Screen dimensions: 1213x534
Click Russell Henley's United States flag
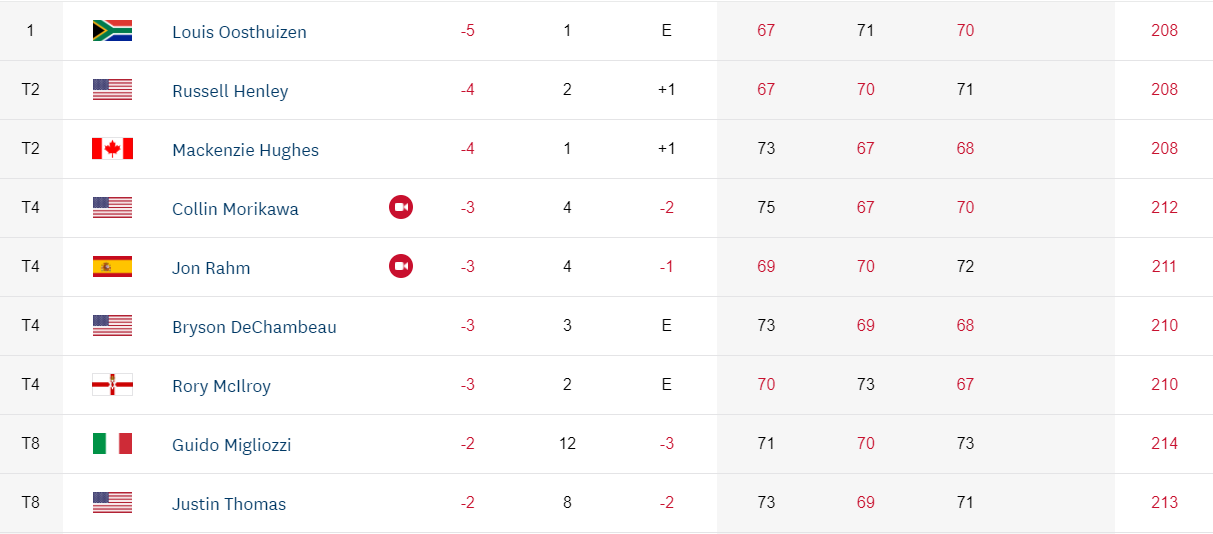pyautogui.click(x=112, y=90)
